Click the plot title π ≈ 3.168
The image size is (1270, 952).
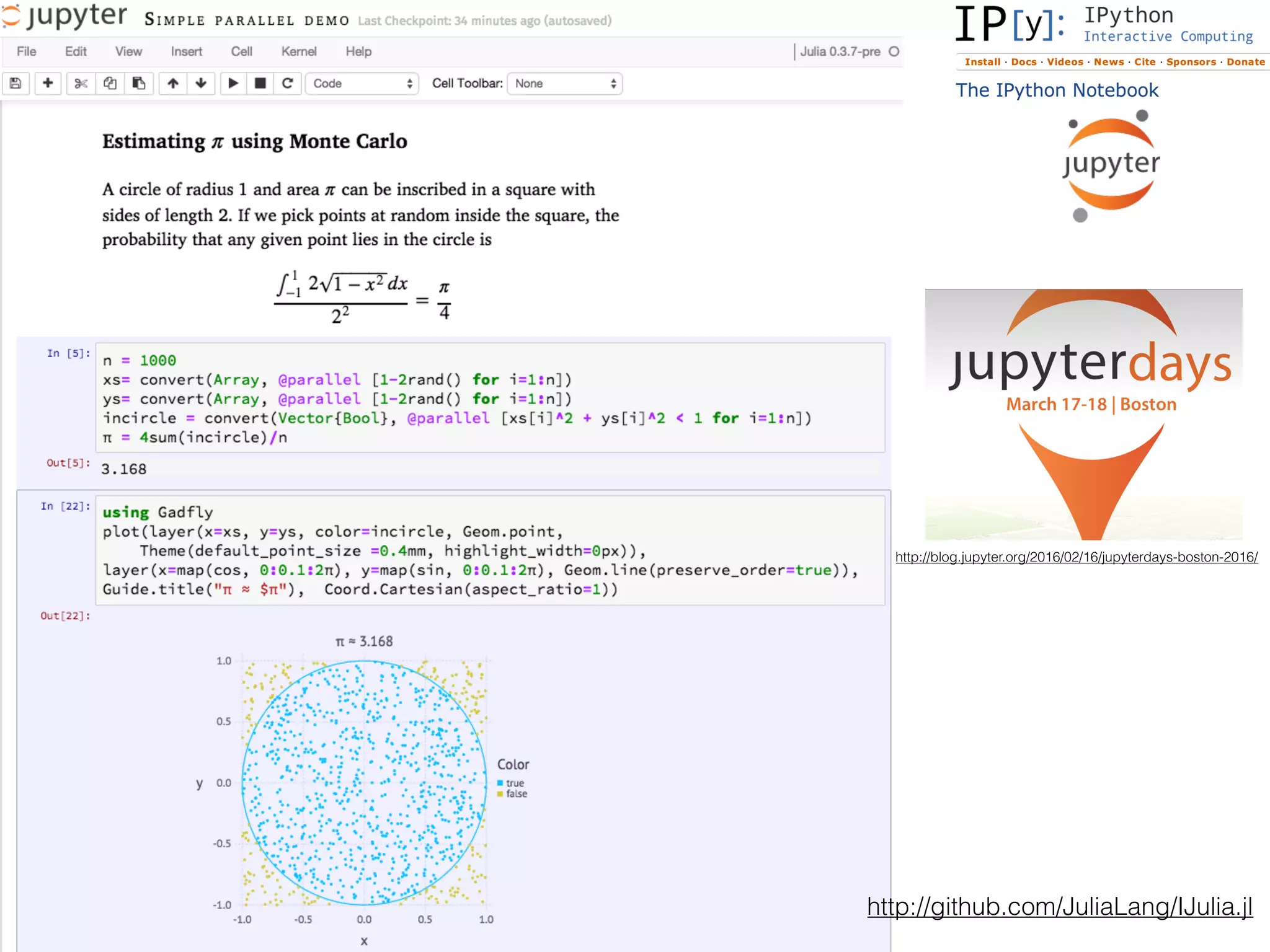coord(364,641)
